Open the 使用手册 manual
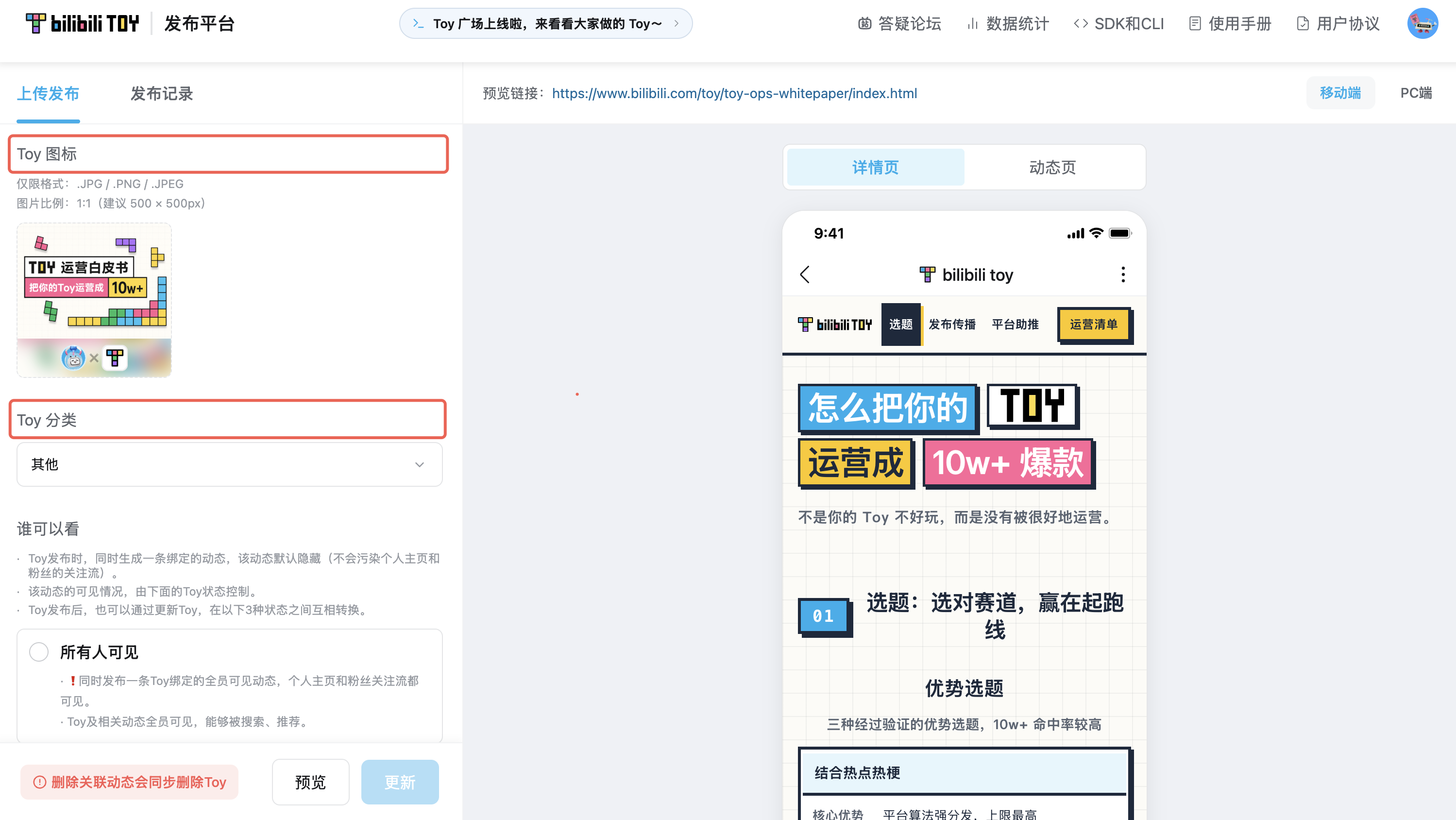This screenshot has width=1456, height=820. click(1230, 23)
